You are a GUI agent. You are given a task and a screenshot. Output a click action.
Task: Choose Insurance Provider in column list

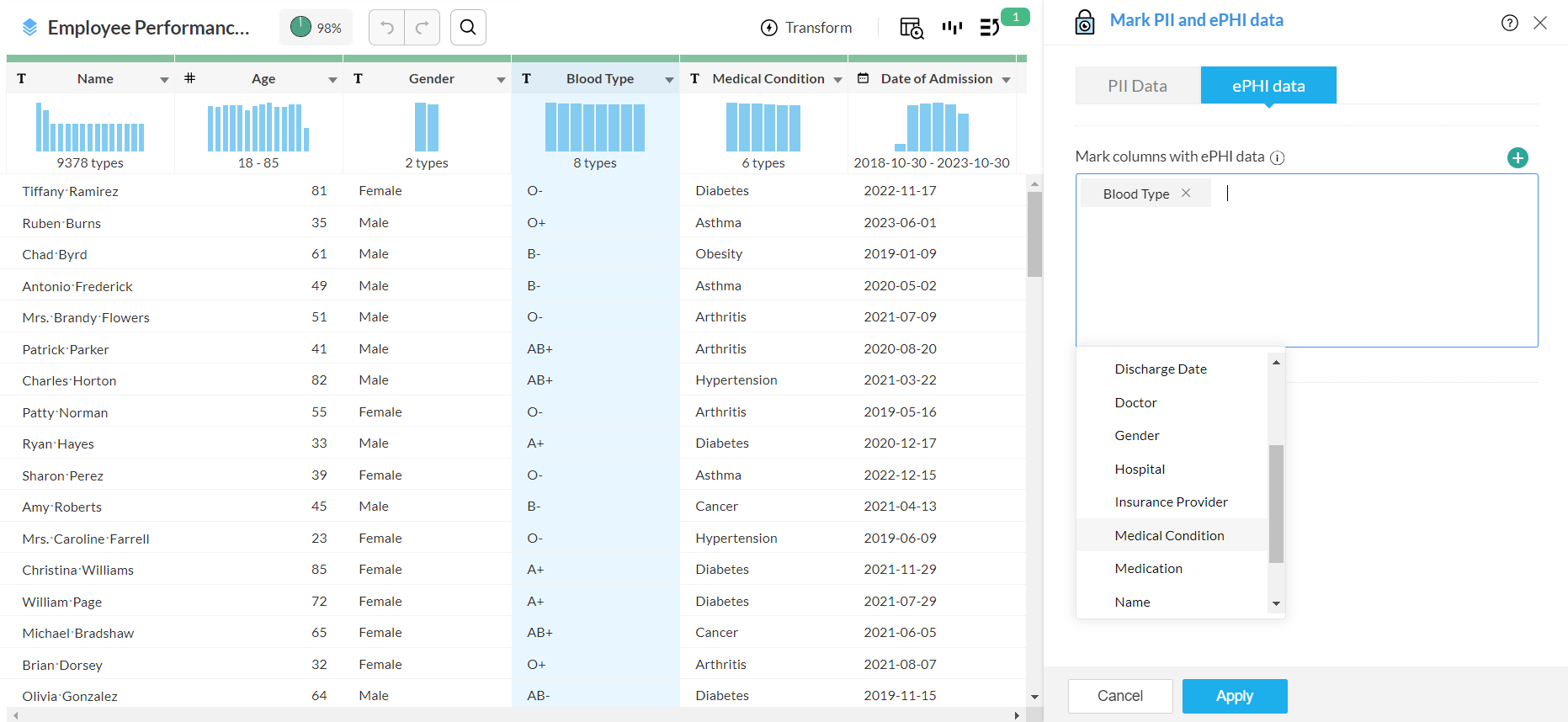pyautogui.click(x=1171, y=502)
